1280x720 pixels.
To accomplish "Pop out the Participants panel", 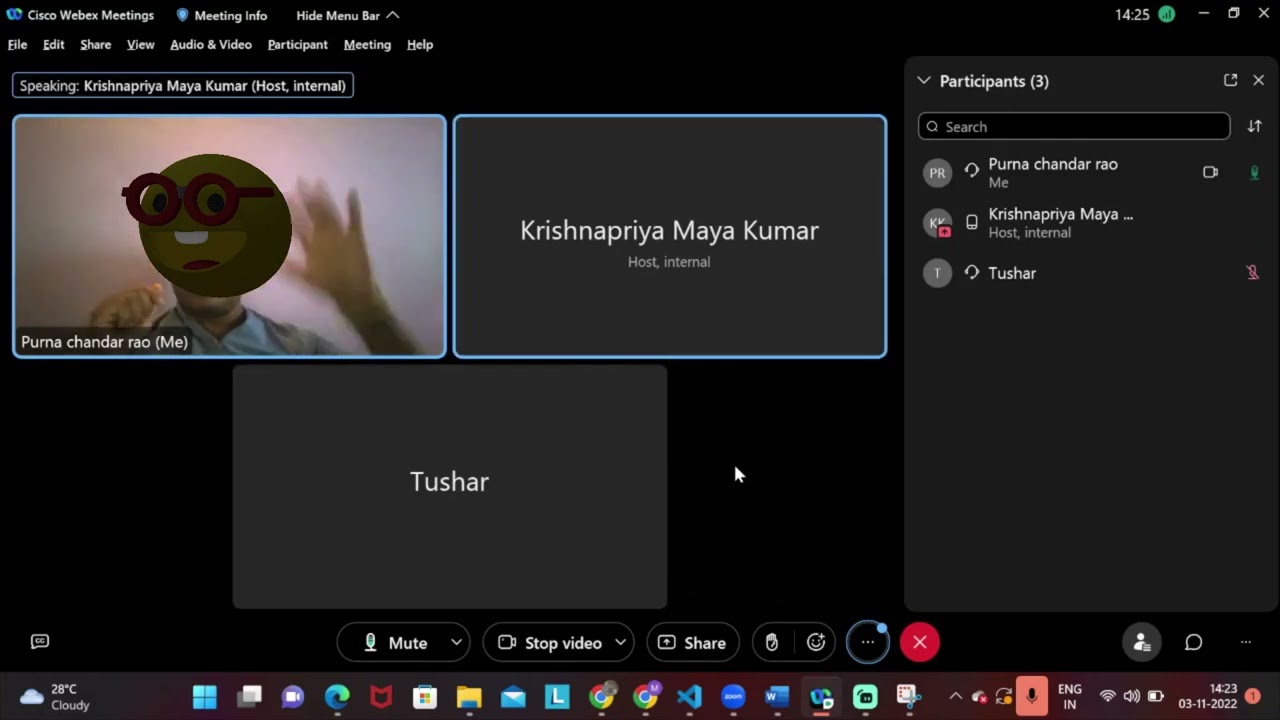I will click(x=1231, y=80).
